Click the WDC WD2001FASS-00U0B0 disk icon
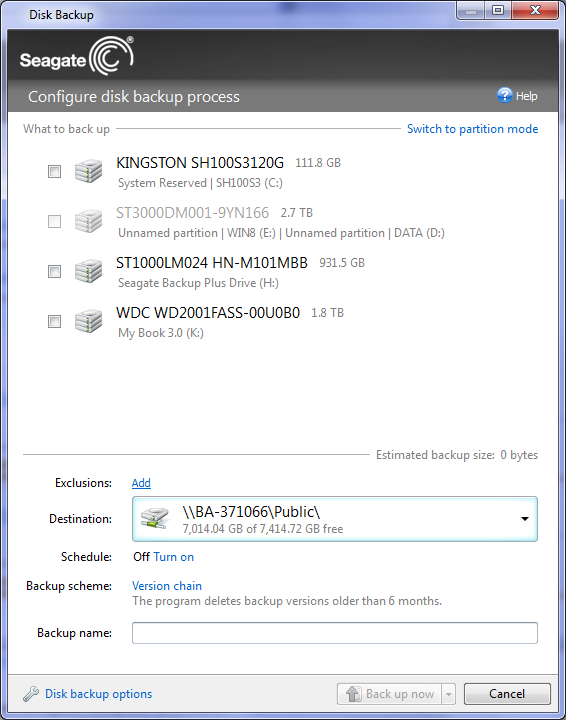Screen dimensions: 566x720 click(x=89, y=321)
